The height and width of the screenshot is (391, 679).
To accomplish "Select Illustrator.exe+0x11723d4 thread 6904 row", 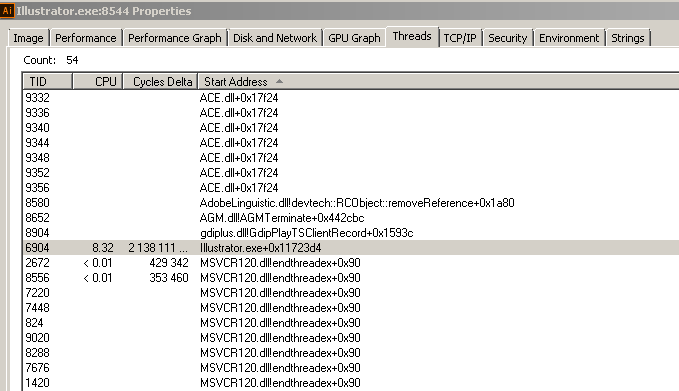I will coord(351,248).
